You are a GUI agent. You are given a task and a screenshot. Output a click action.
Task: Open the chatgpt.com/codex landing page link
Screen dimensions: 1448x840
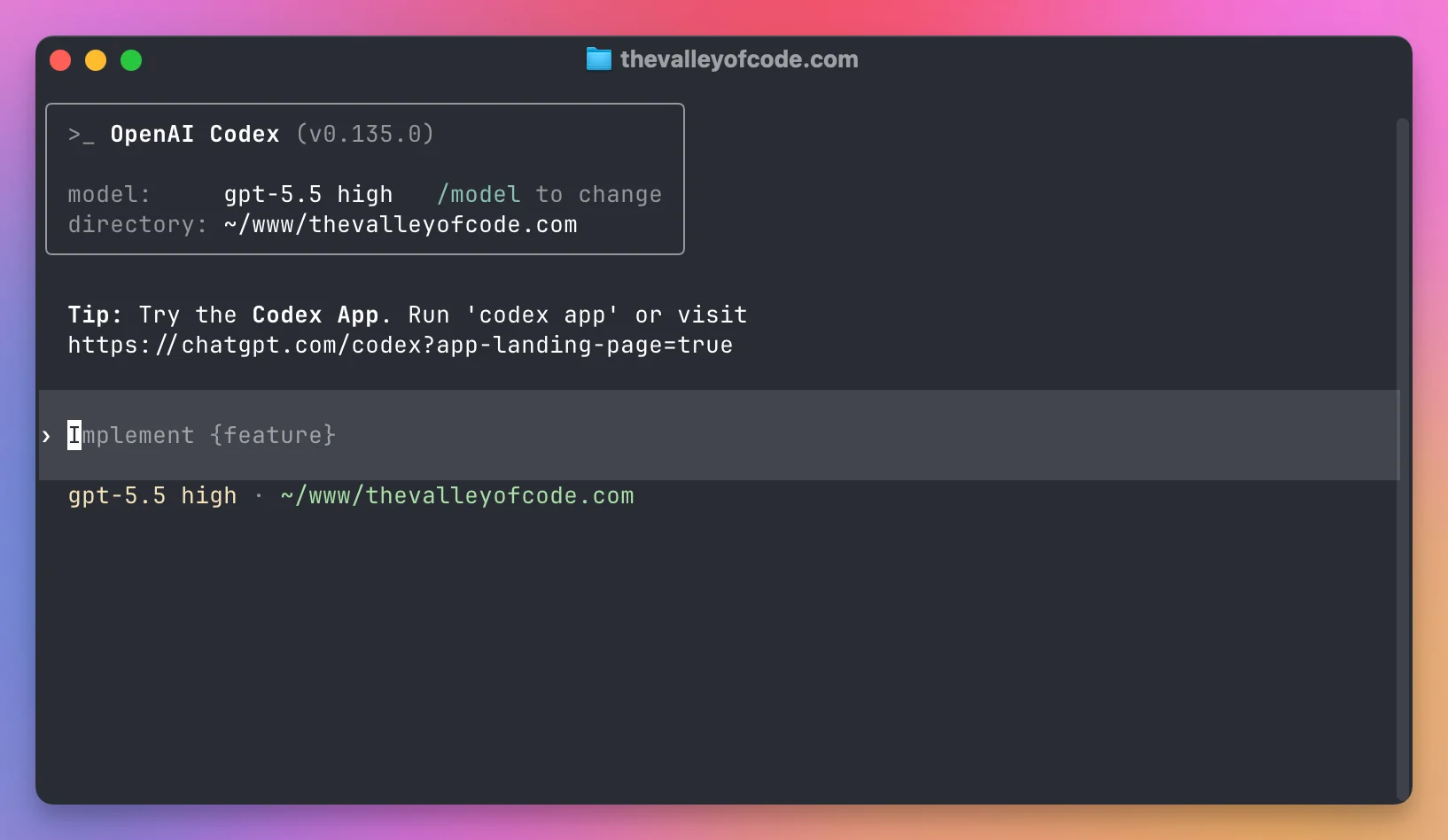click(401, 345)
